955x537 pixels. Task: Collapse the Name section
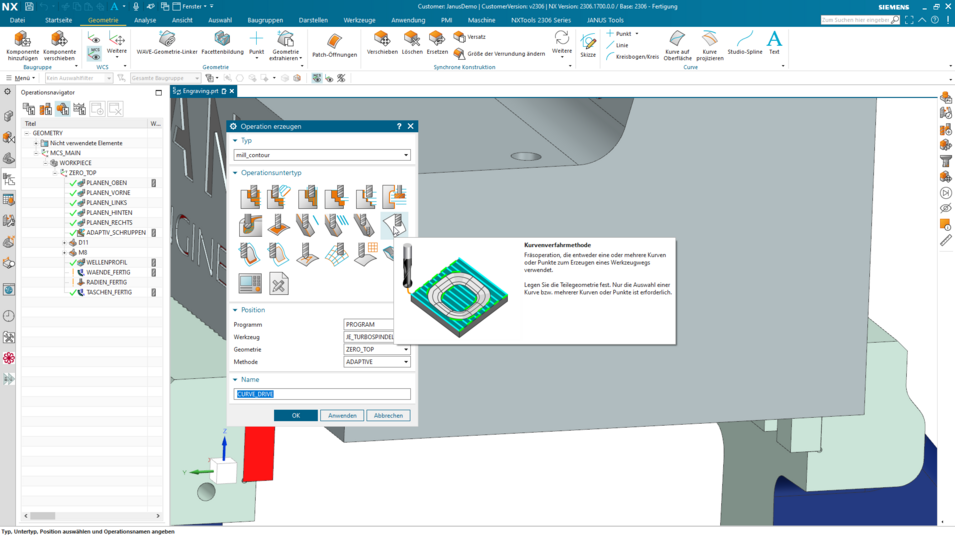point(236,379)
